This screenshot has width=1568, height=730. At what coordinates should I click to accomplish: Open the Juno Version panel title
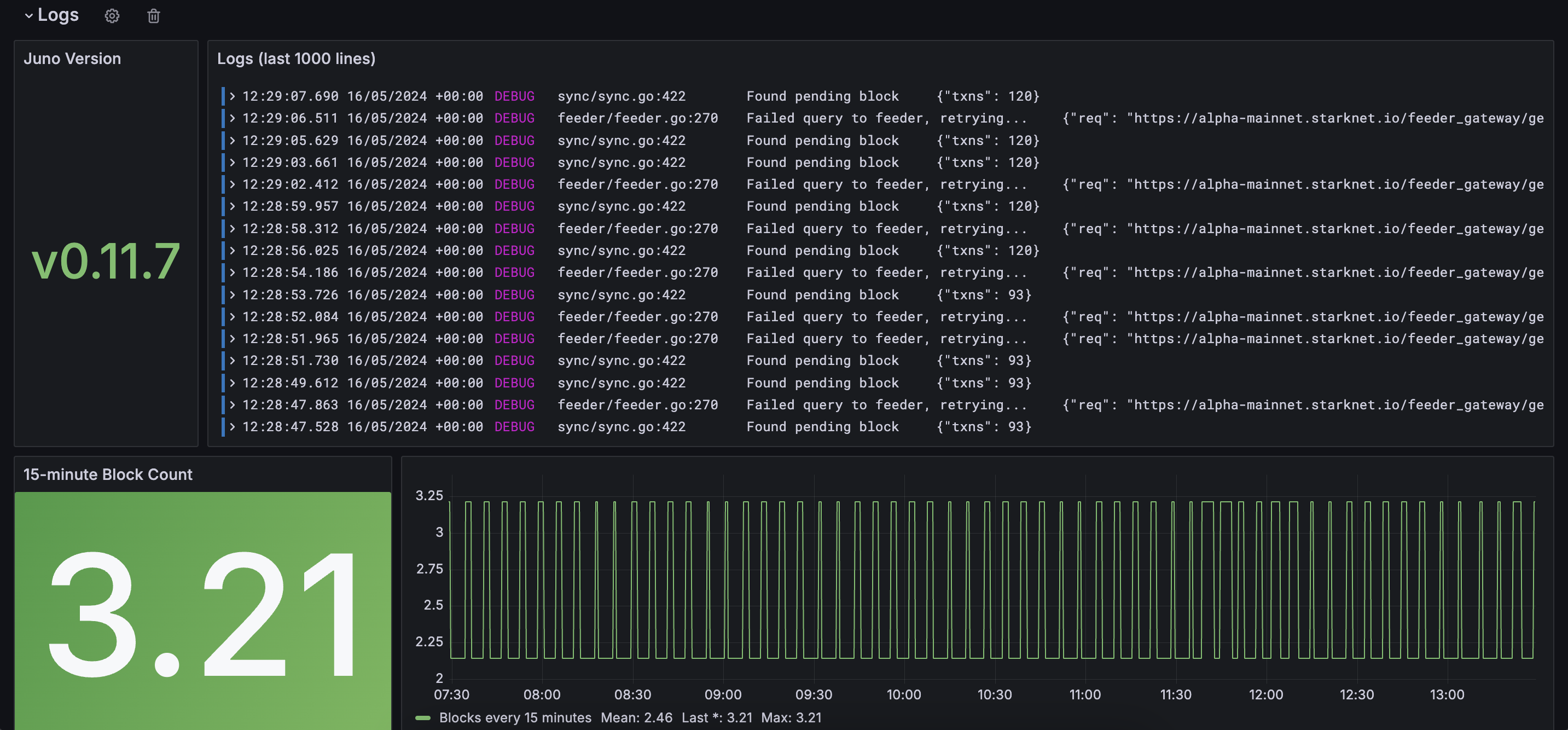point(72,59)
